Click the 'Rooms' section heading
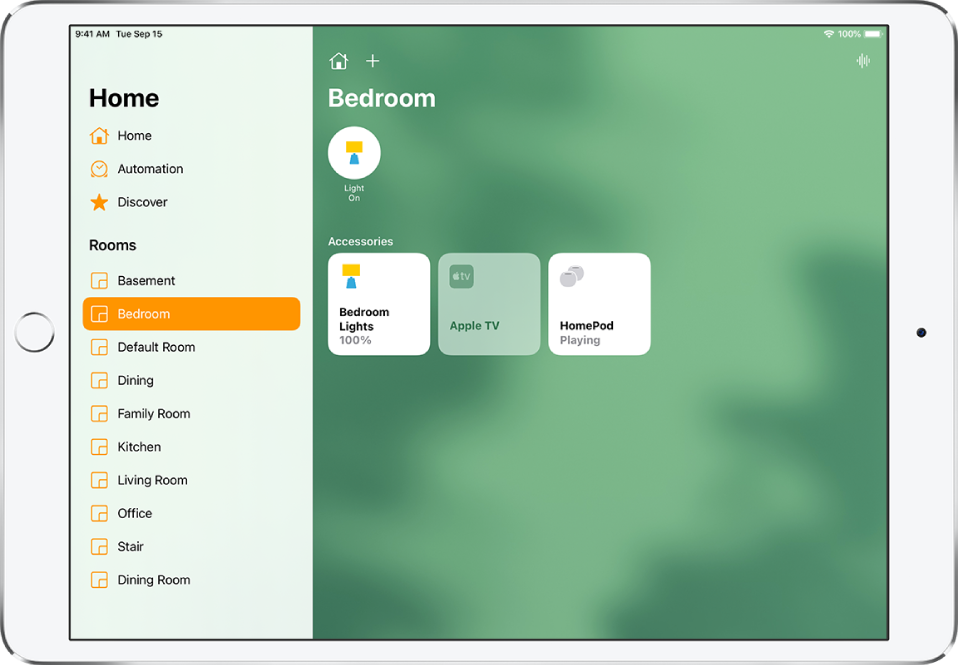This screenshot has height=665, width=958. point(112,245)
